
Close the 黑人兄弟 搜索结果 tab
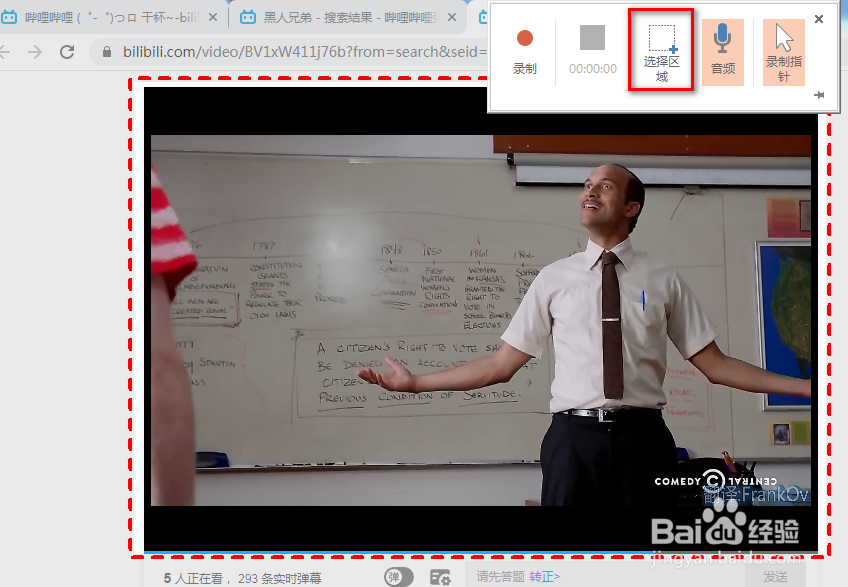click(x=452, y=17)
